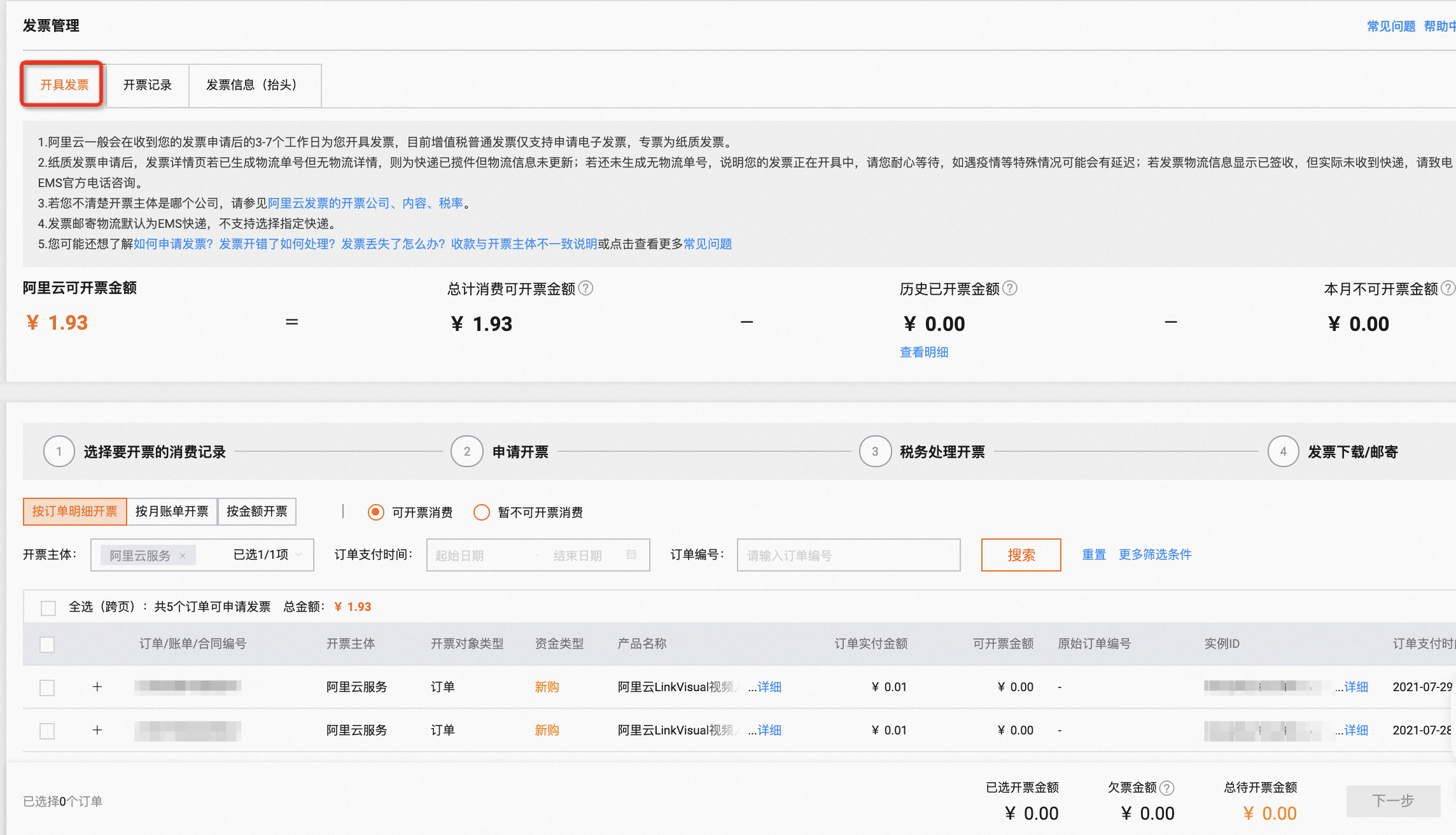Click 新购 in the 2021-07-29 row
Viewport: 1456px width, 835px height.
click(547, 687)
